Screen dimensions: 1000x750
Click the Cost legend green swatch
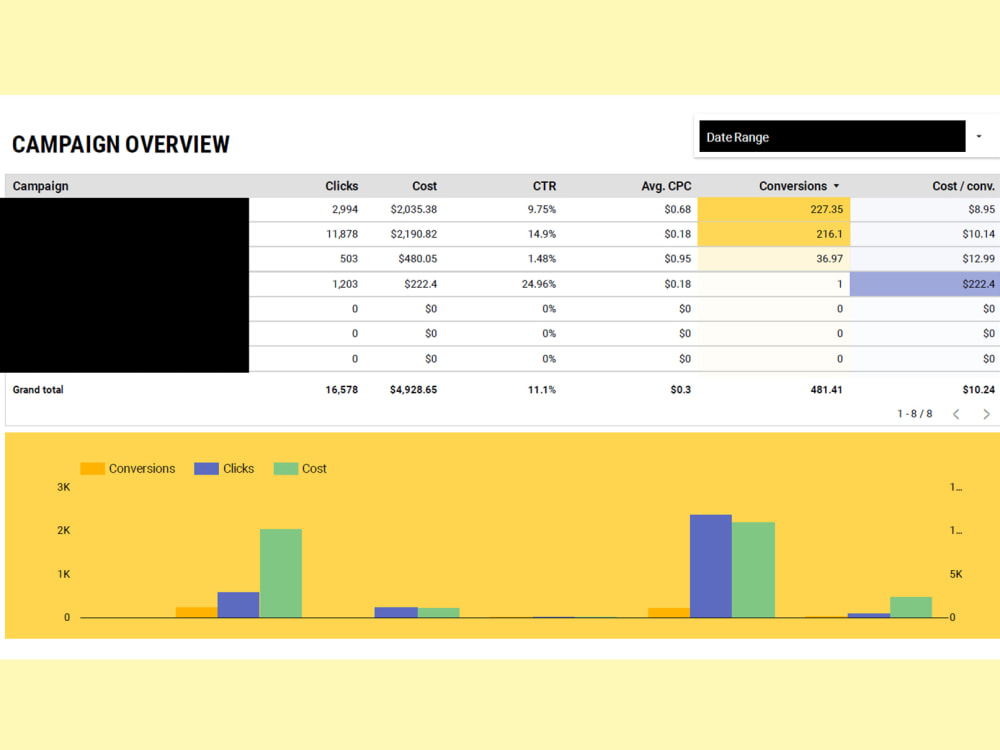tap(286, 469)
